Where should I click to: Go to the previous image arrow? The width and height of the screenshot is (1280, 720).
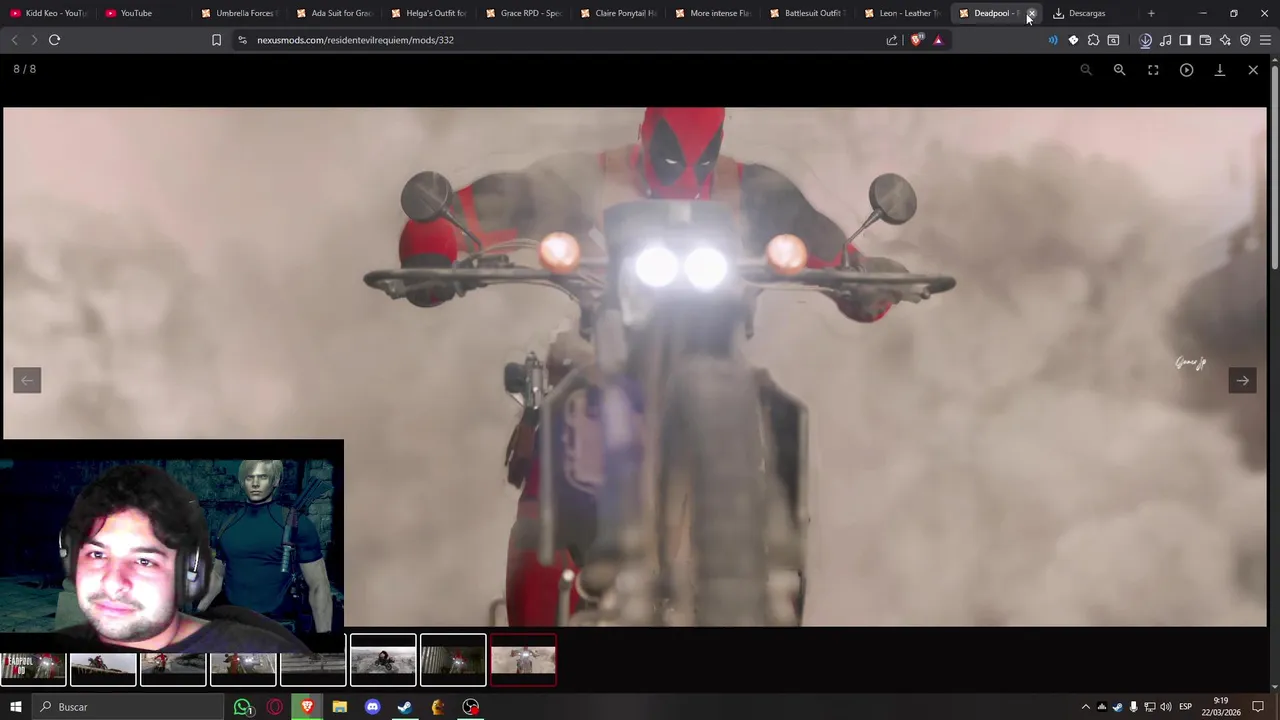27,380
